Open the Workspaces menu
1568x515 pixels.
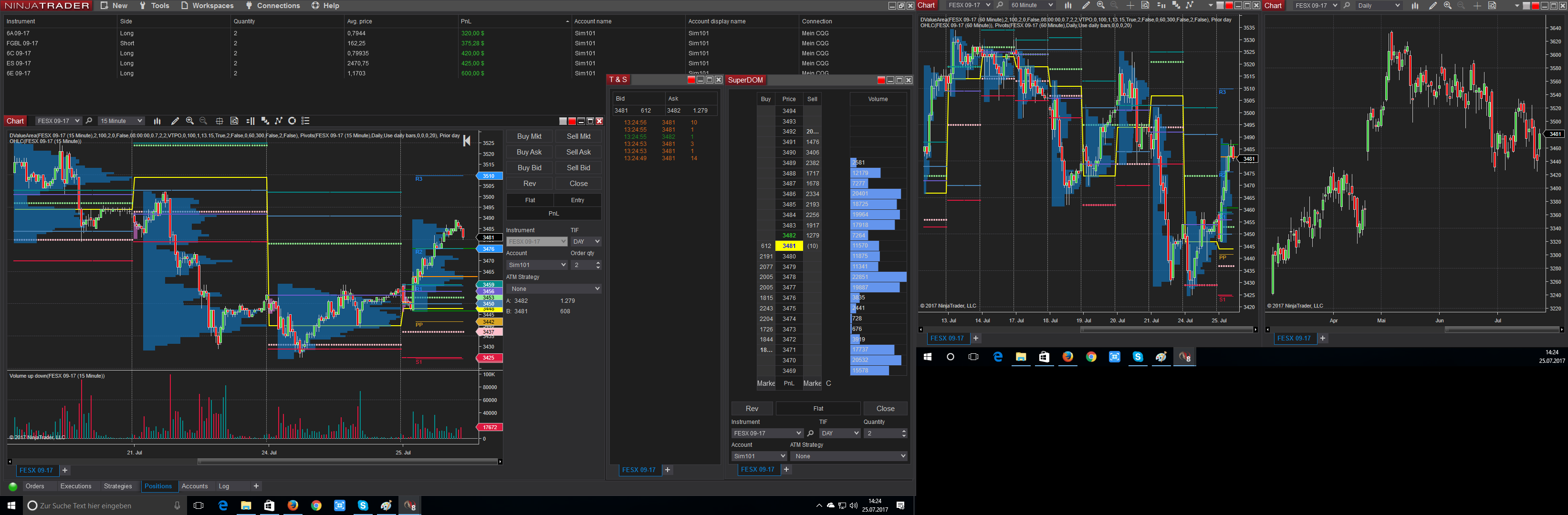(207, 5)
